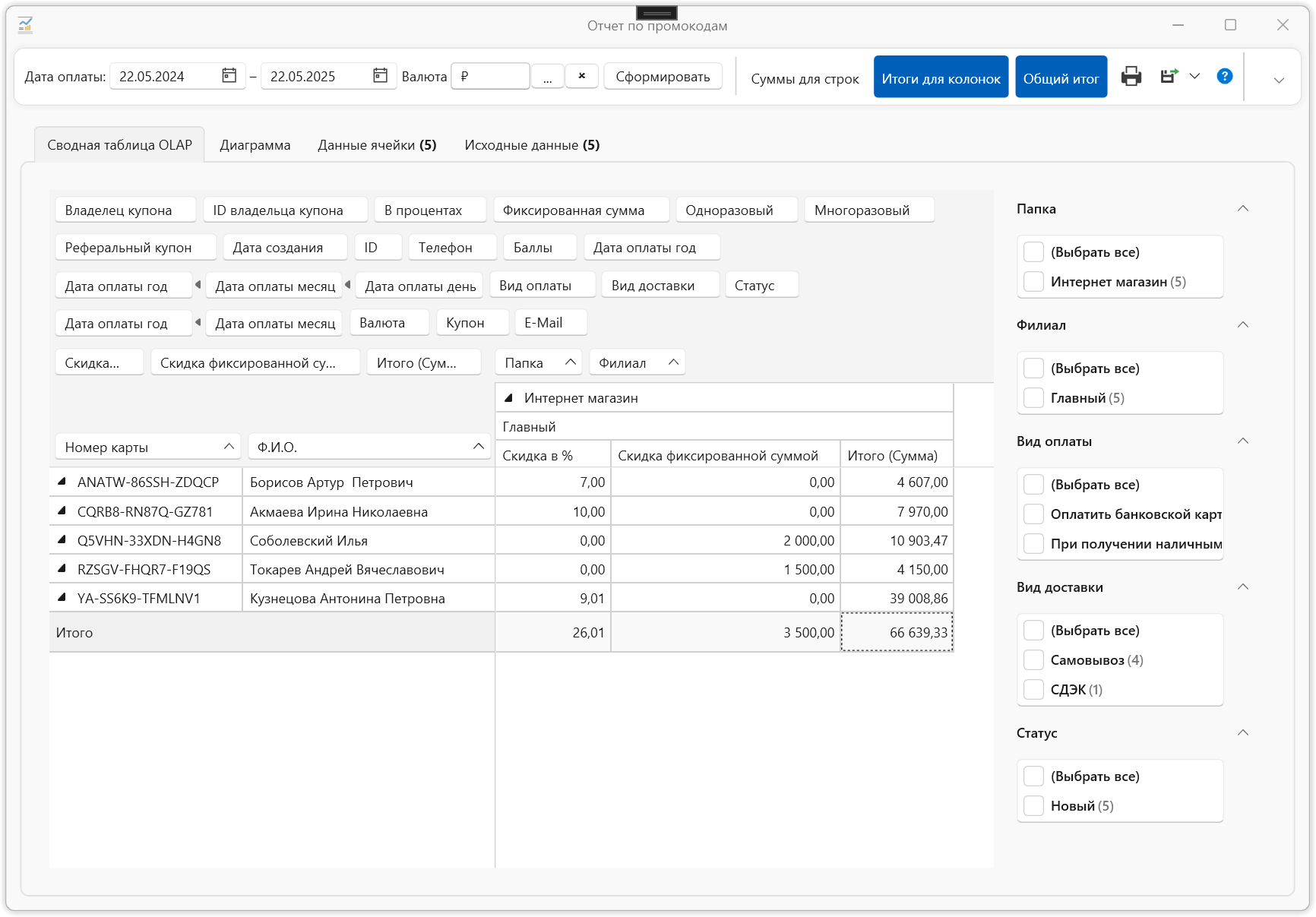Click the Соболевский Илья name cell

pos(369,540)
